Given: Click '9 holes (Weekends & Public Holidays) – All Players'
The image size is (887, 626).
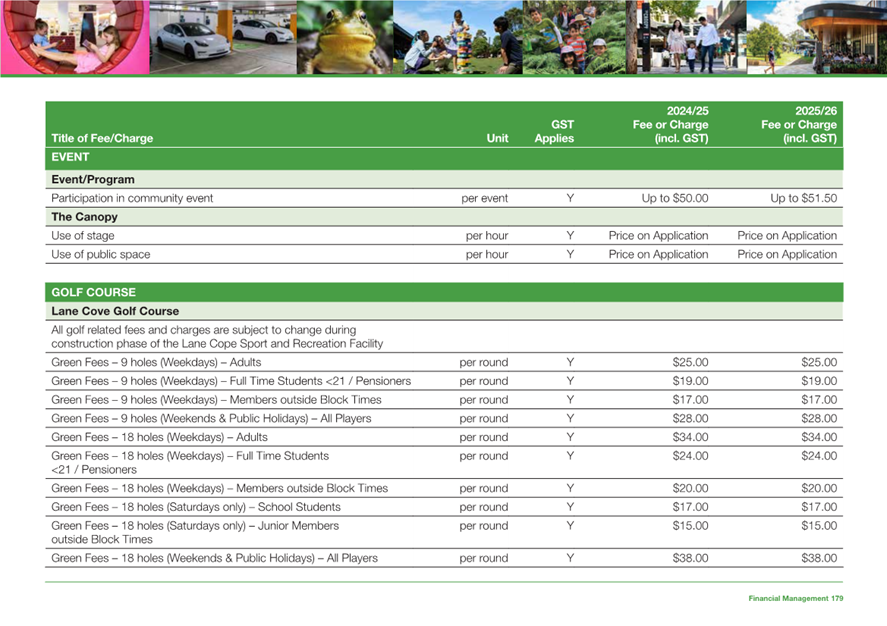Looking at the screenshot, I should click(211, 418).
